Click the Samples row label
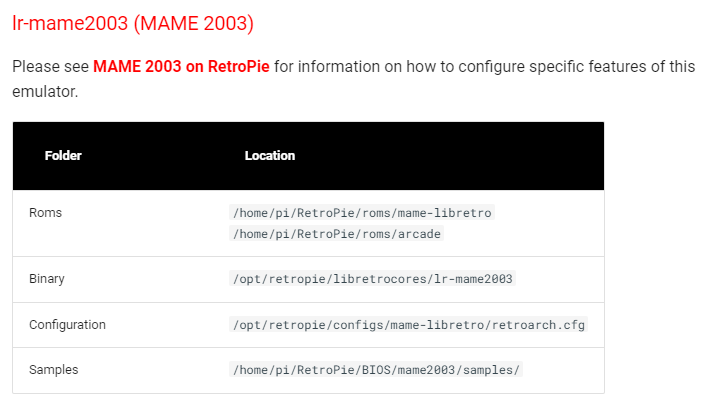The image size is (712, 410). coord(54,370)
